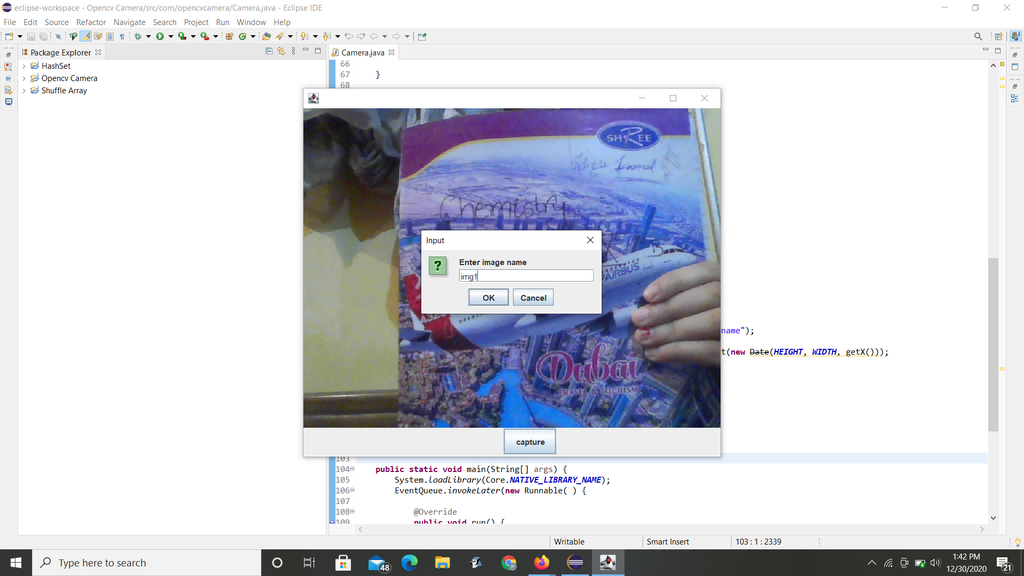Click the Open Perspective icon

(999, 37)
